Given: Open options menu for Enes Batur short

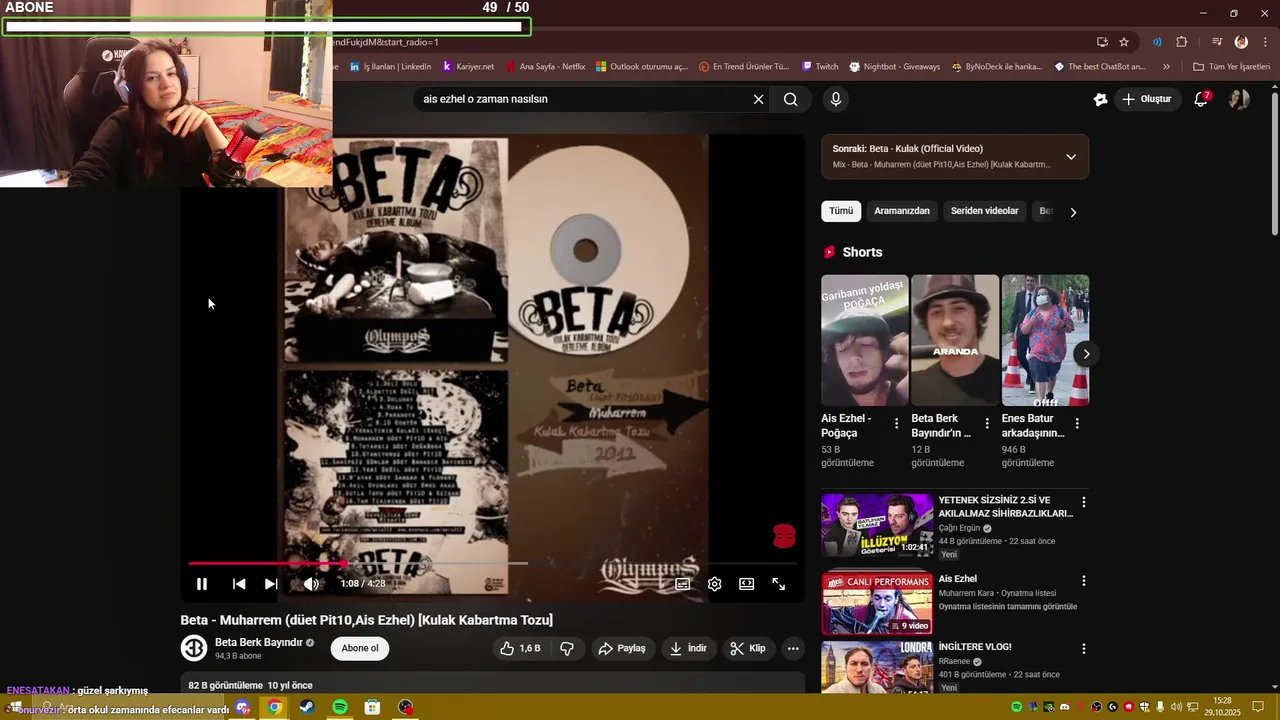Looking at the screenshot, I should [x=1077, y=424].
